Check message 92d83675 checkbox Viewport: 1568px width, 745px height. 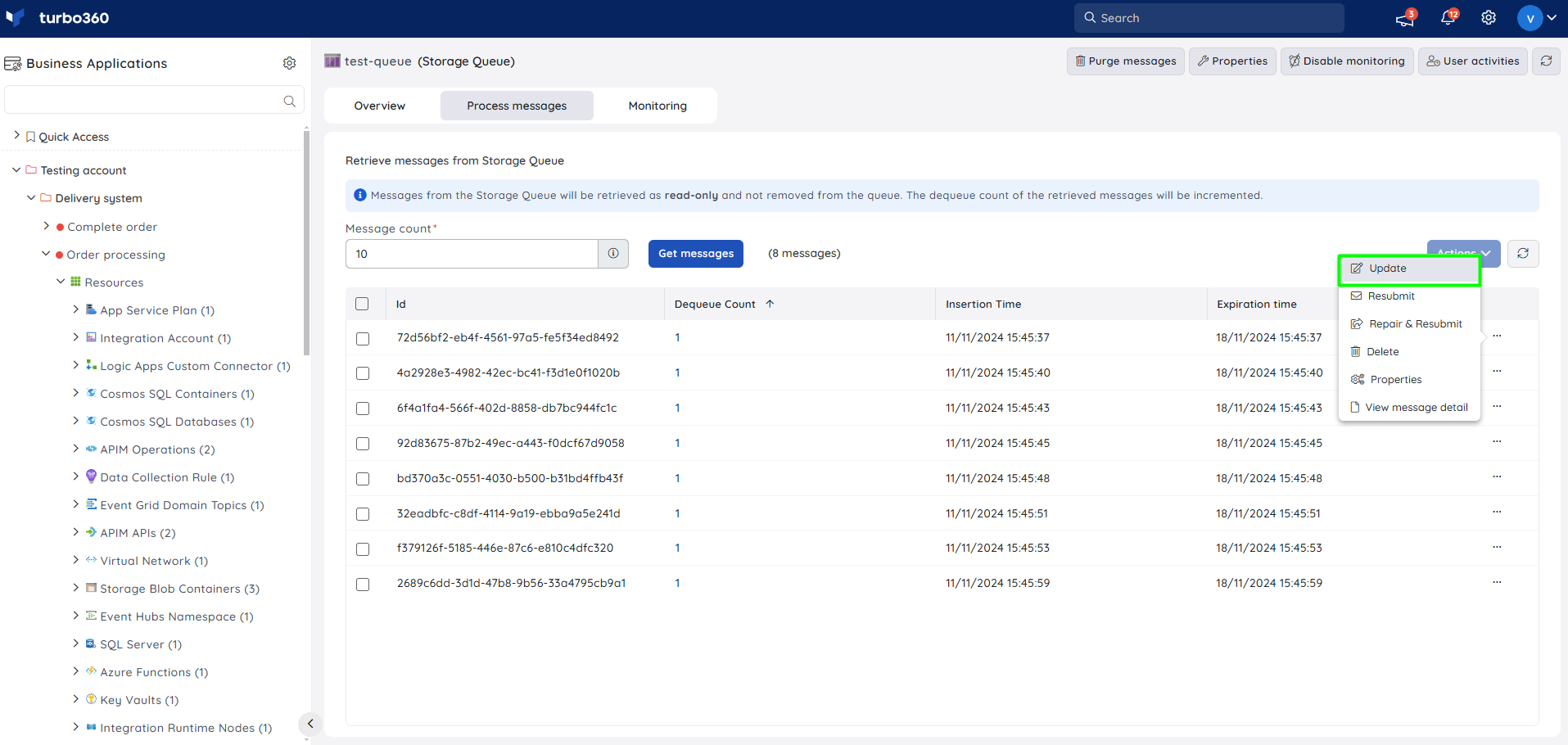363,444
